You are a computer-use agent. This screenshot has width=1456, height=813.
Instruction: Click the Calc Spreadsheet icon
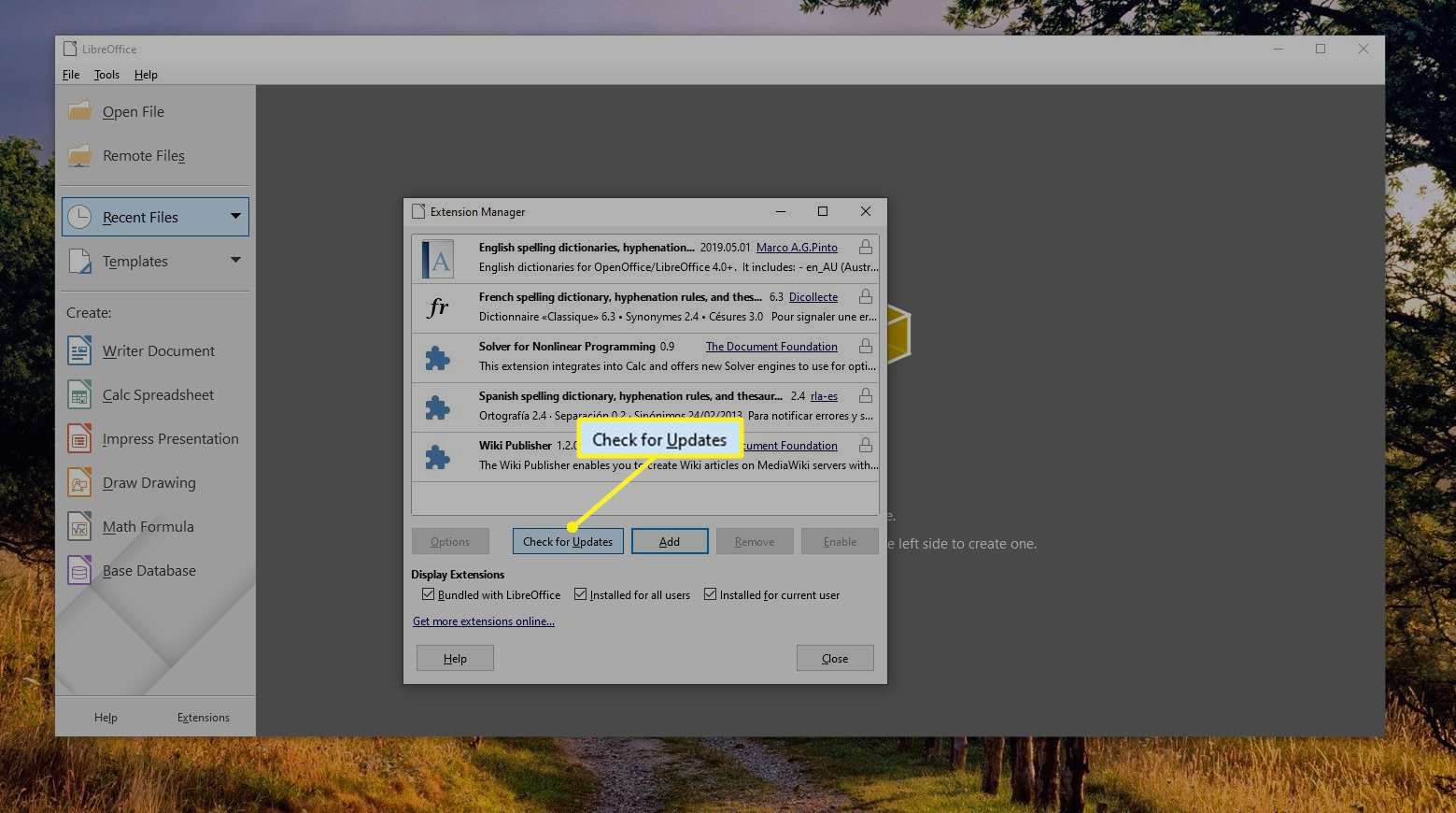click(79, 394)
